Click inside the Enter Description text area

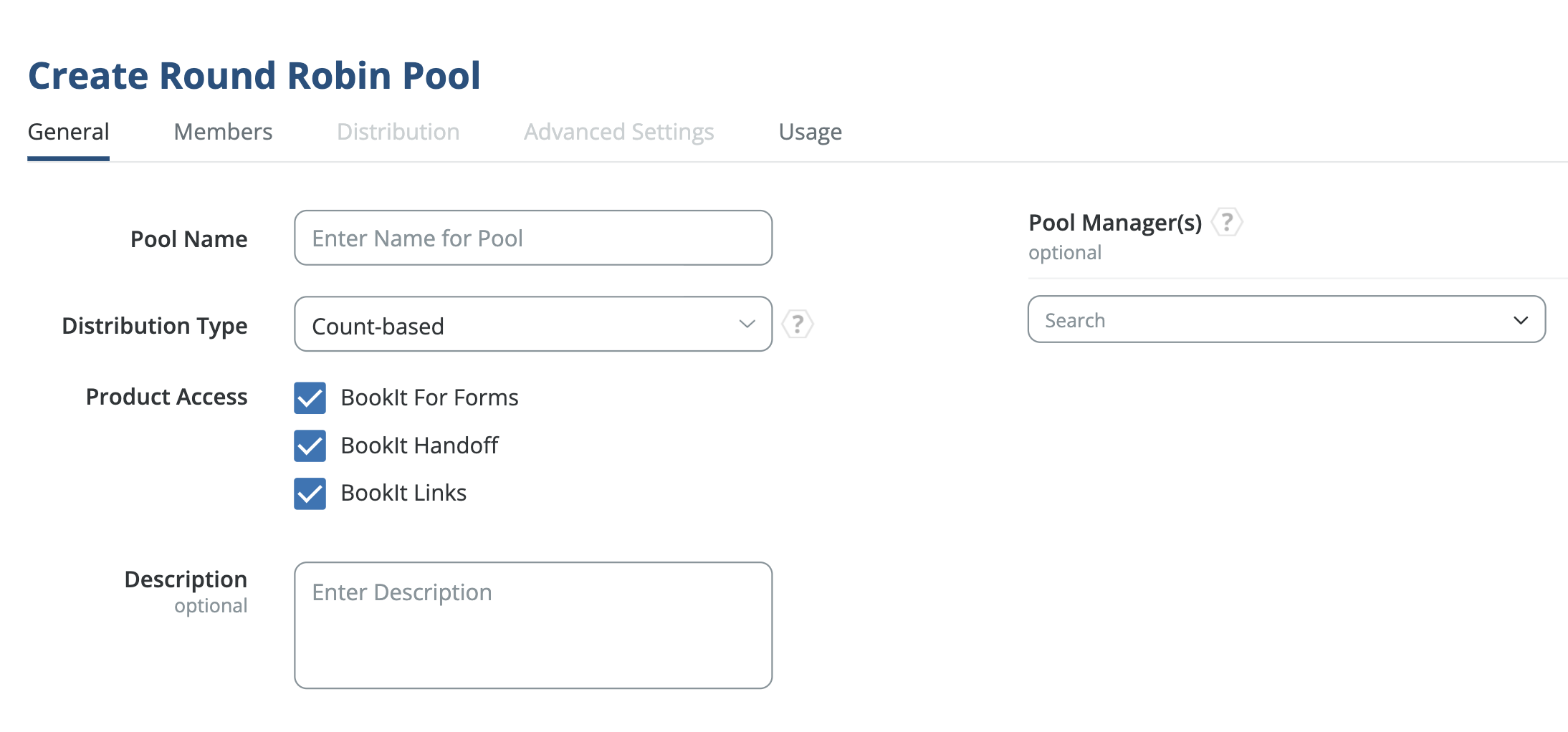[532, 625]
